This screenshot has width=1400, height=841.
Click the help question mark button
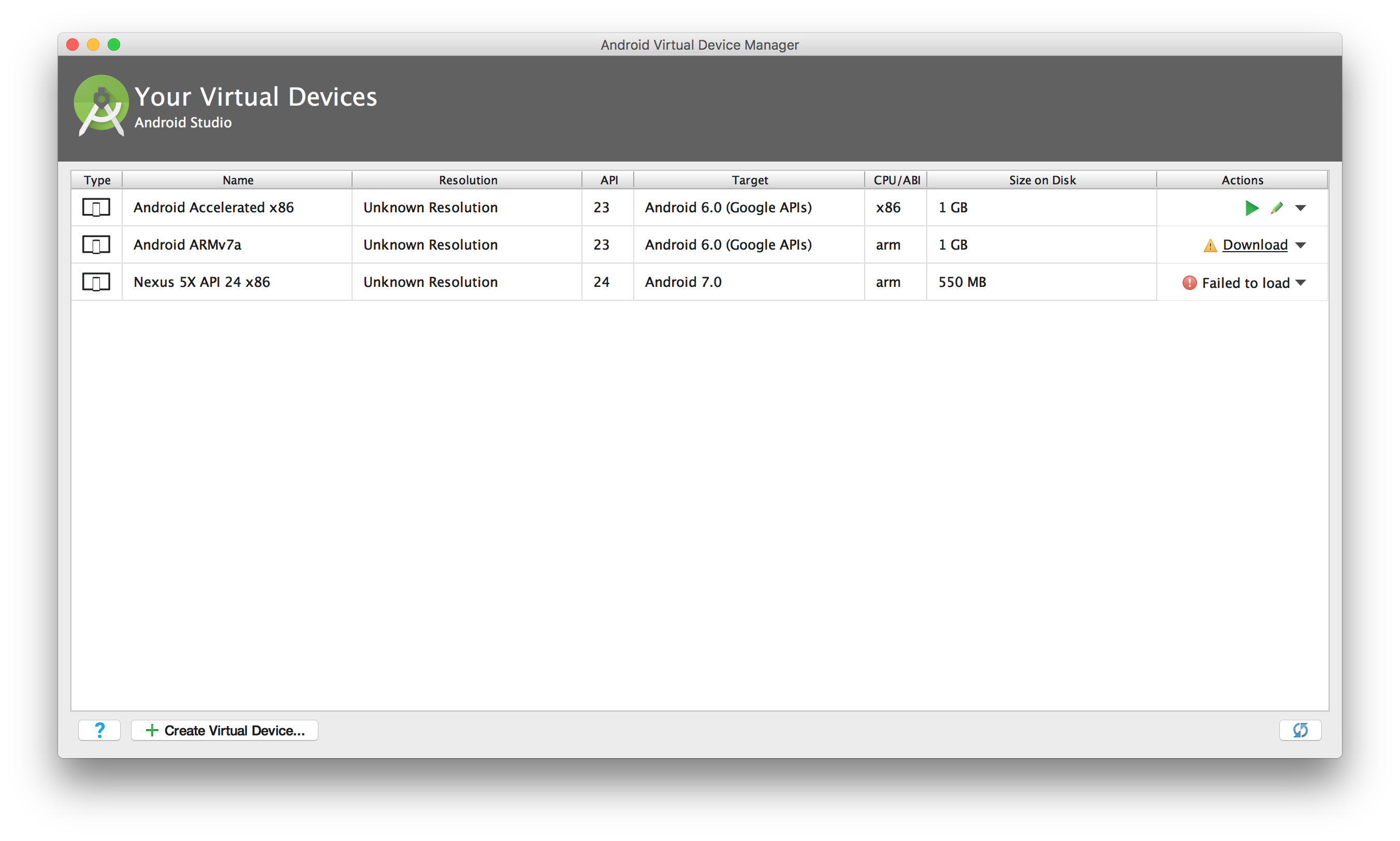[x=99, y=730]
